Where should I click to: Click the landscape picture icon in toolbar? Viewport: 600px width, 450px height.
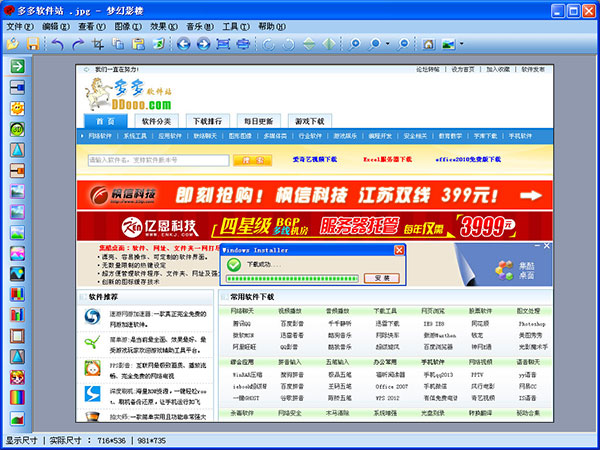pos(448,44)
